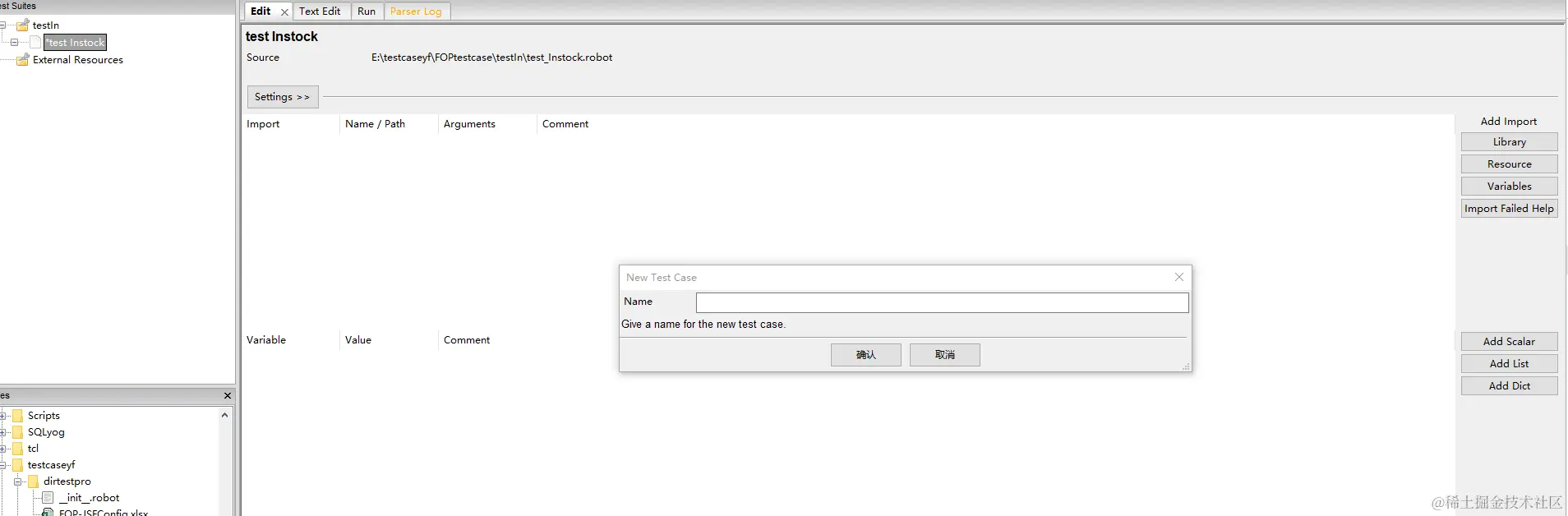The image size is (1568, 516).
Task: Click the tcl folder icon
Action: 18,449
